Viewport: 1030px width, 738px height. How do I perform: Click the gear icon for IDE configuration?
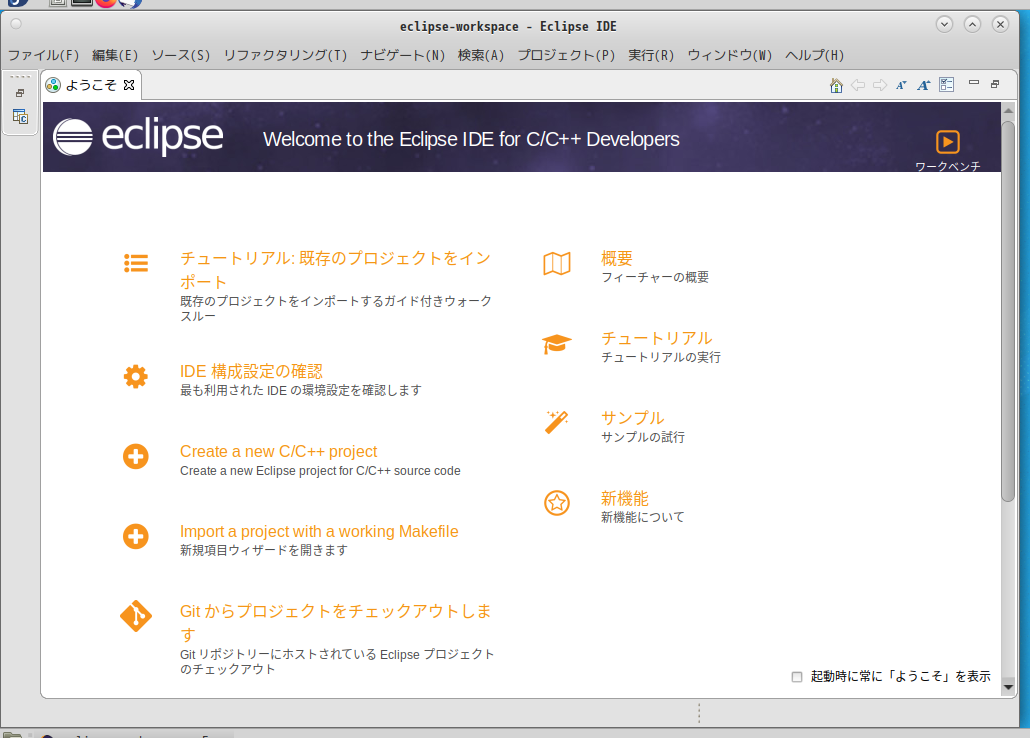[136, 377]
